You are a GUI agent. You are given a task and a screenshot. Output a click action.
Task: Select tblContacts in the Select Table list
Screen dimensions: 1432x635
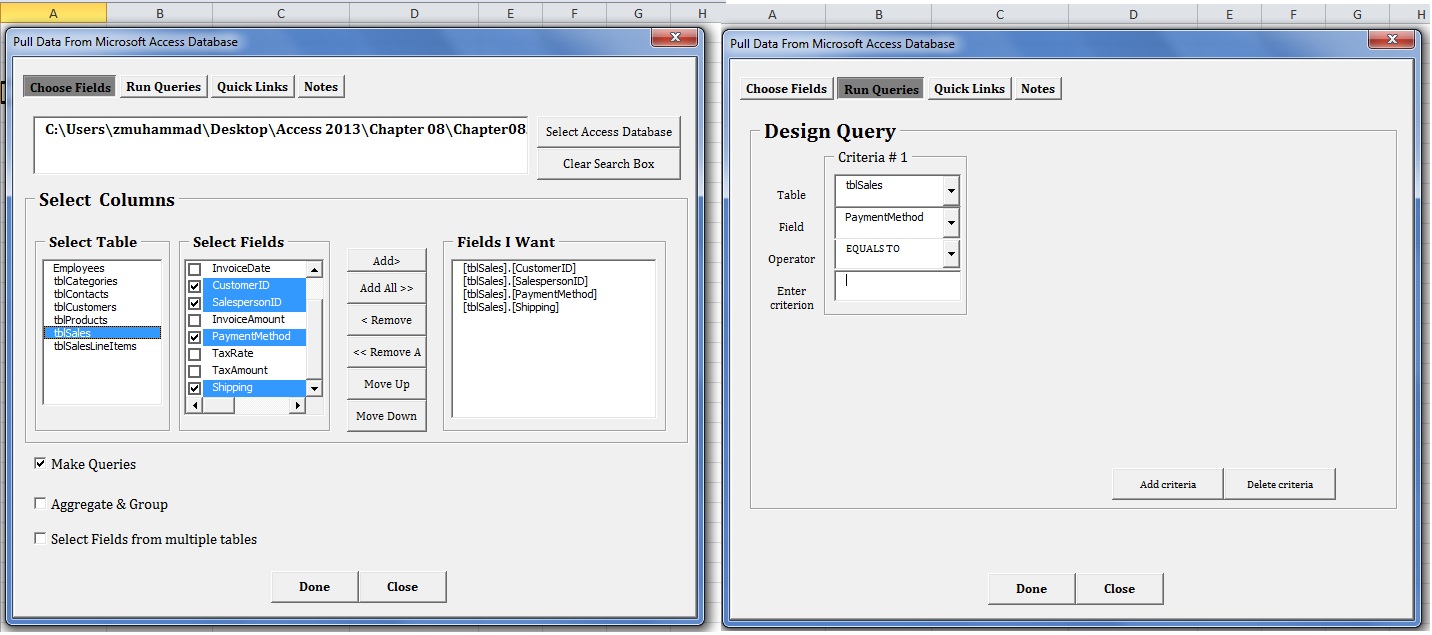102,294
